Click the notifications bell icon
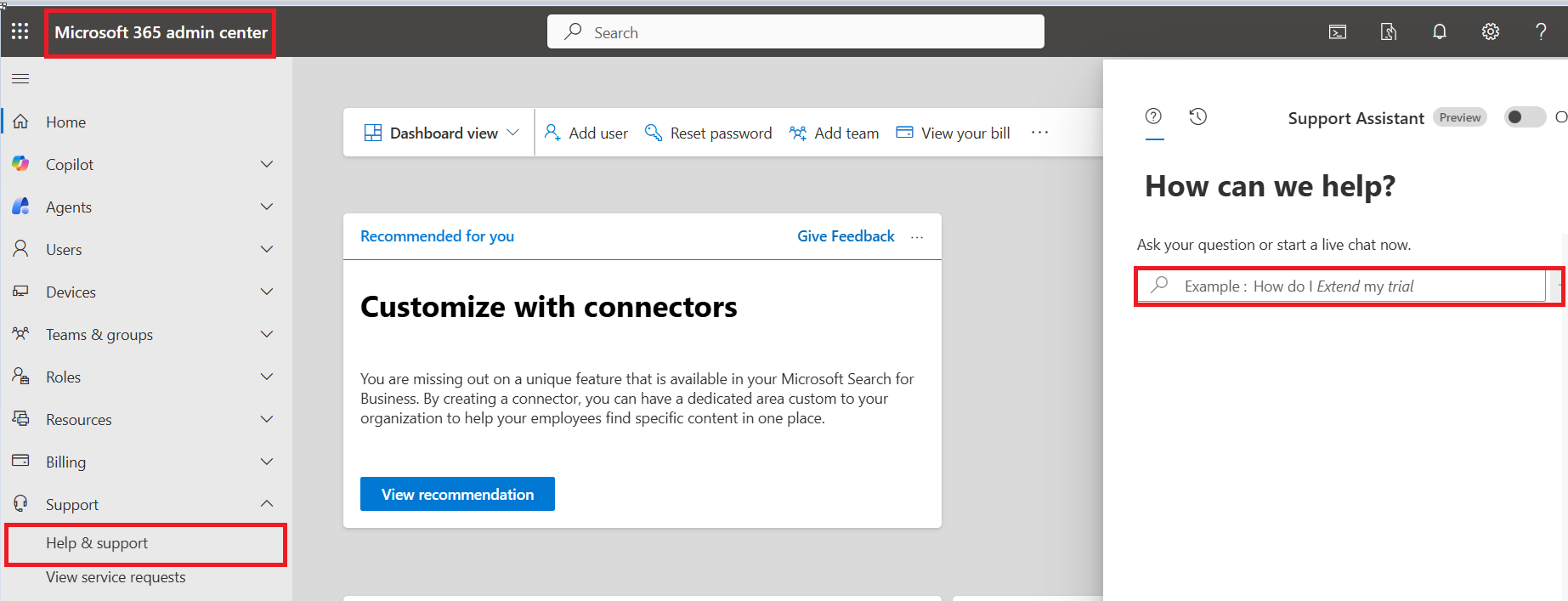This screenshot has height=601, width=1568. point(1440,32)
